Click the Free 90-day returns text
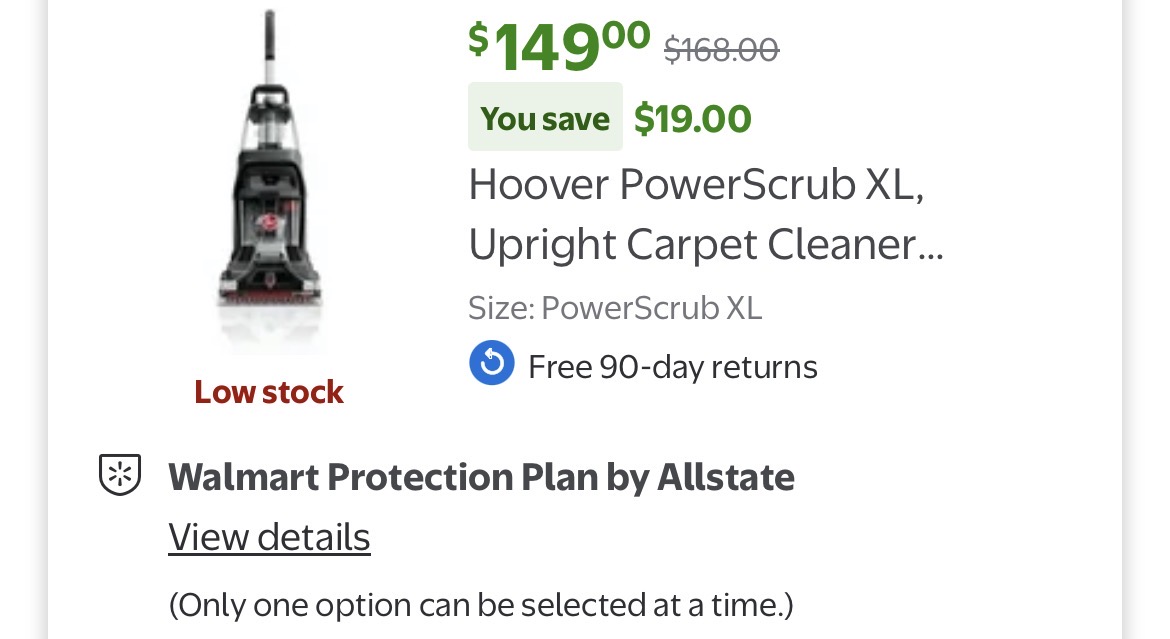 pos(672,367)
